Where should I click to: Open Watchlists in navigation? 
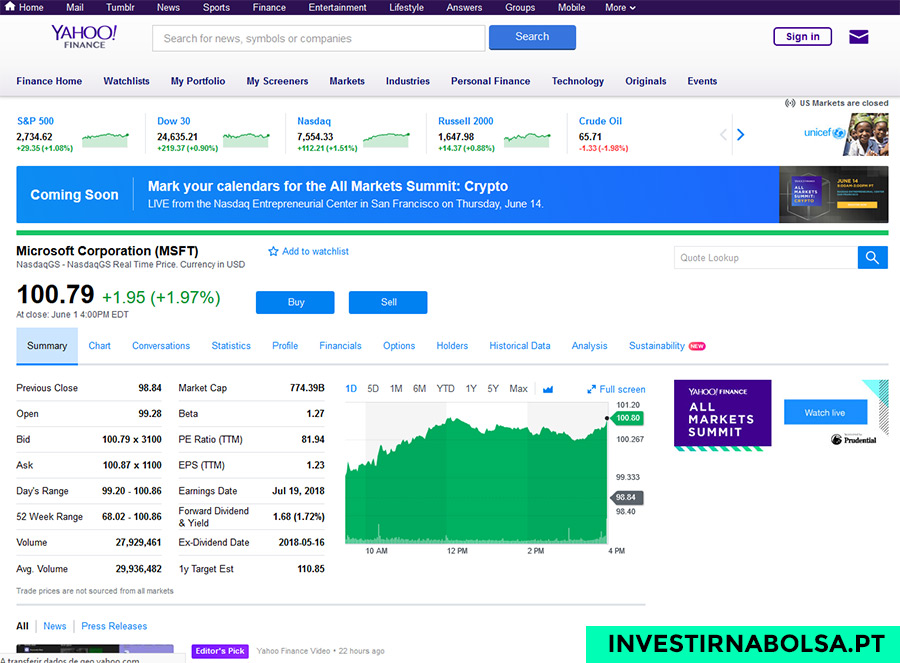[126, 81]
